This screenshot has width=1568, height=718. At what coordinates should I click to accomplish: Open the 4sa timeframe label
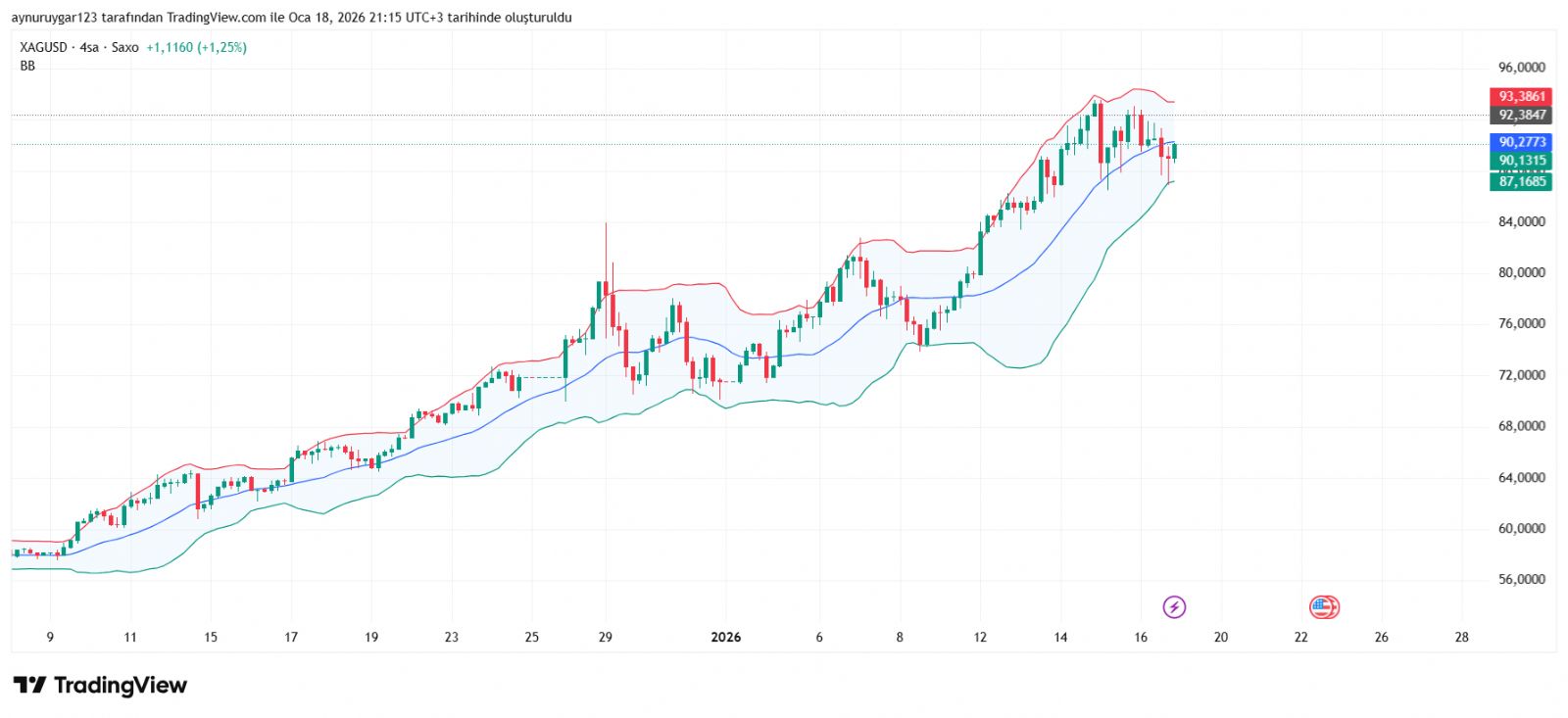[x=89, y=47]
